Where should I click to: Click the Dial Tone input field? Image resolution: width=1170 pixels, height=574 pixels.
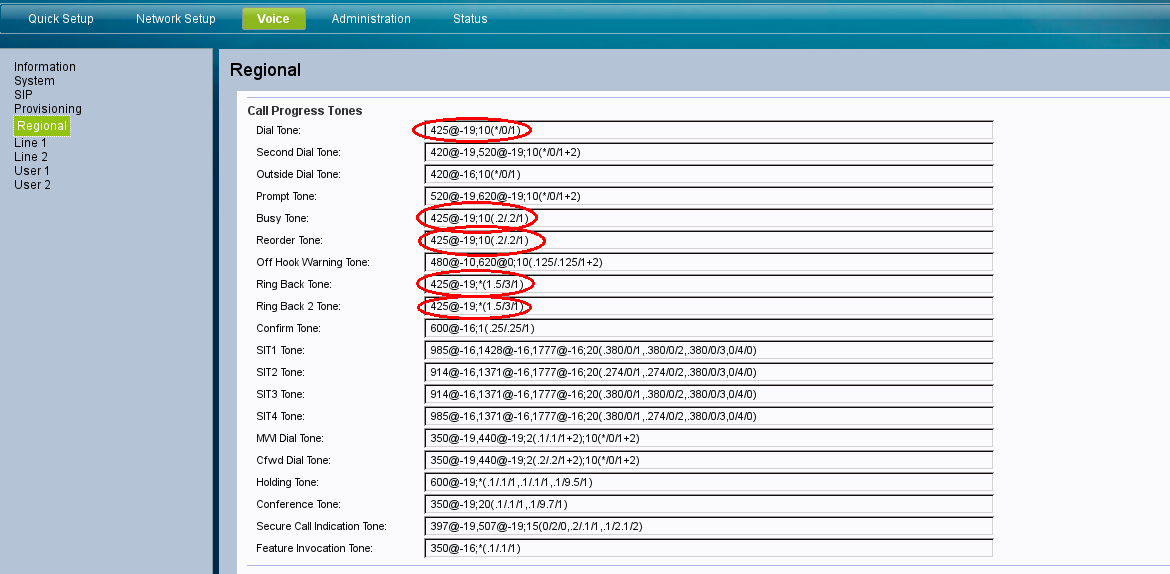(x=708, y=131)
